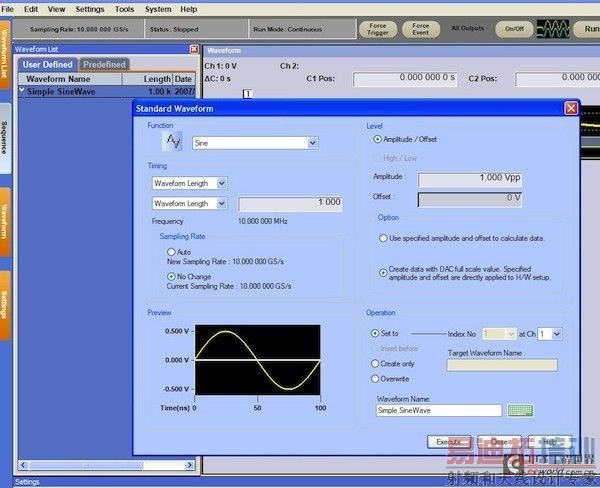Screen dimensions: 600x488
Task: Select Auto sampling rate option
Action: click(172, 252)
